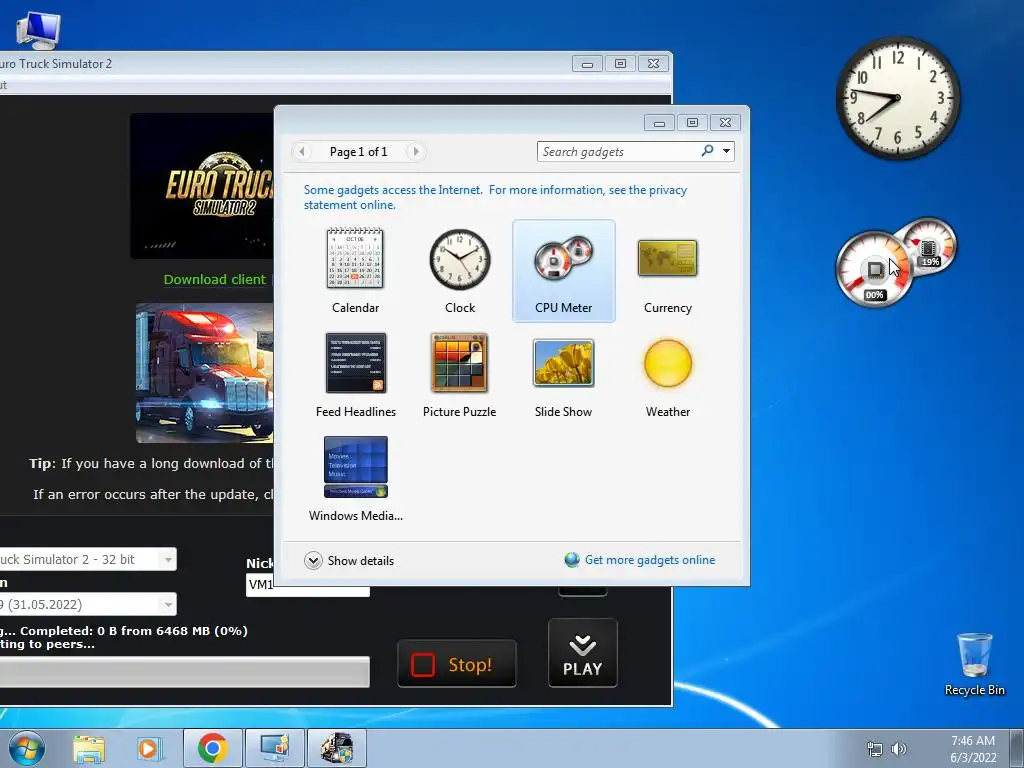The width and height of the screenshot is (1024, 768).
Task: Click the Stop! download button
Action: (456, 664)
